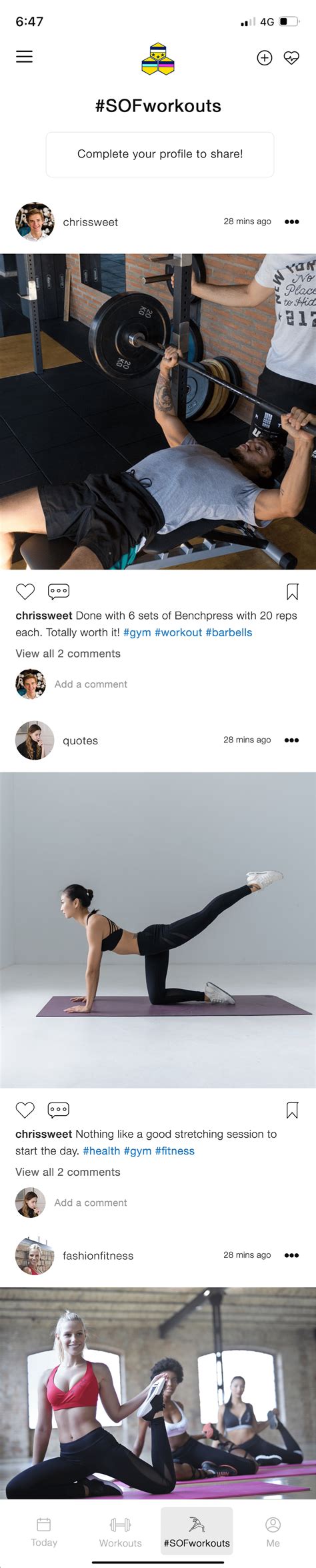The image size is (316, 1568).
Task: Open the #barbells hashtag
Action: 229,632
